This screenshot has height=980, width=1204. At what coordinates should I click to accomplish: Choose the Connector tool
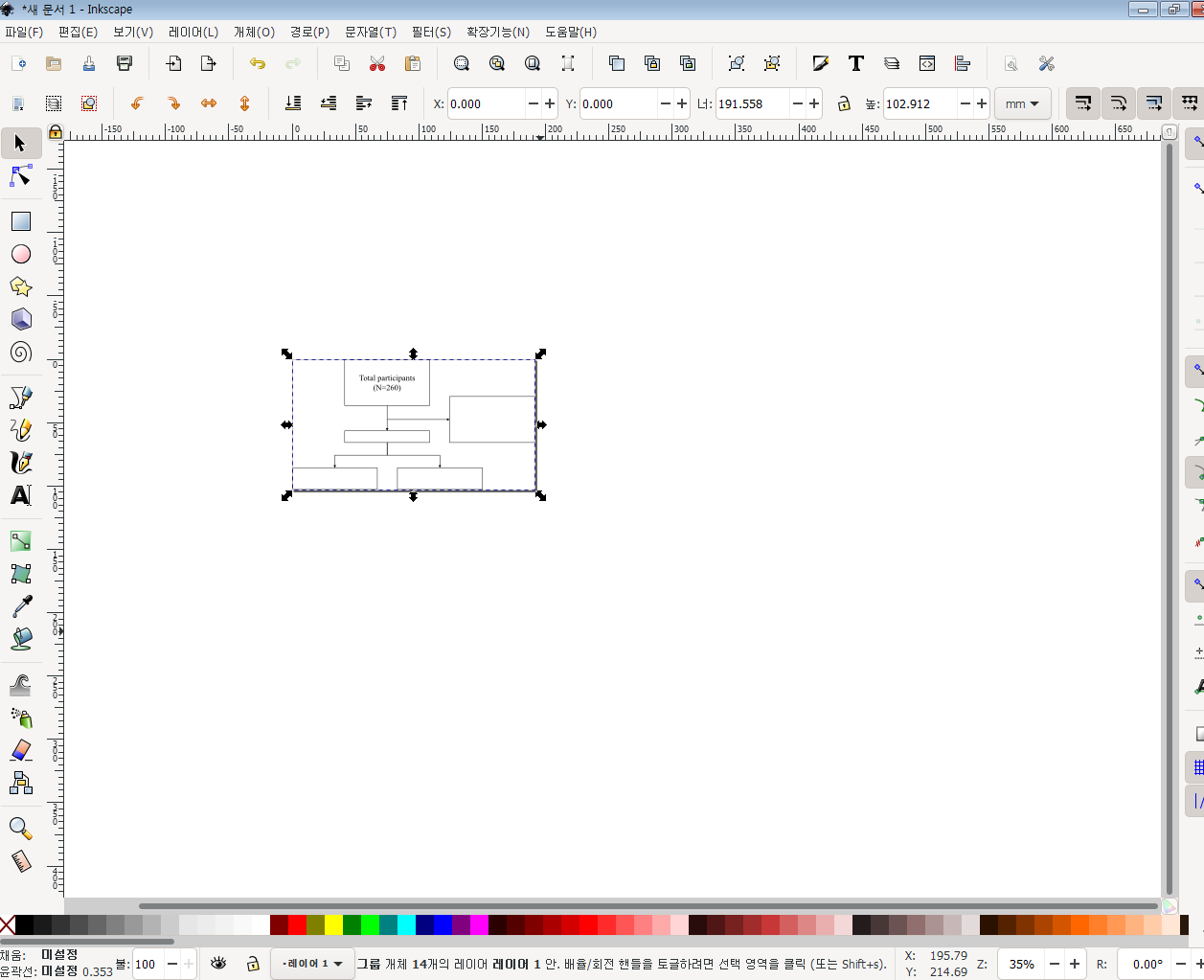[20, 783]
